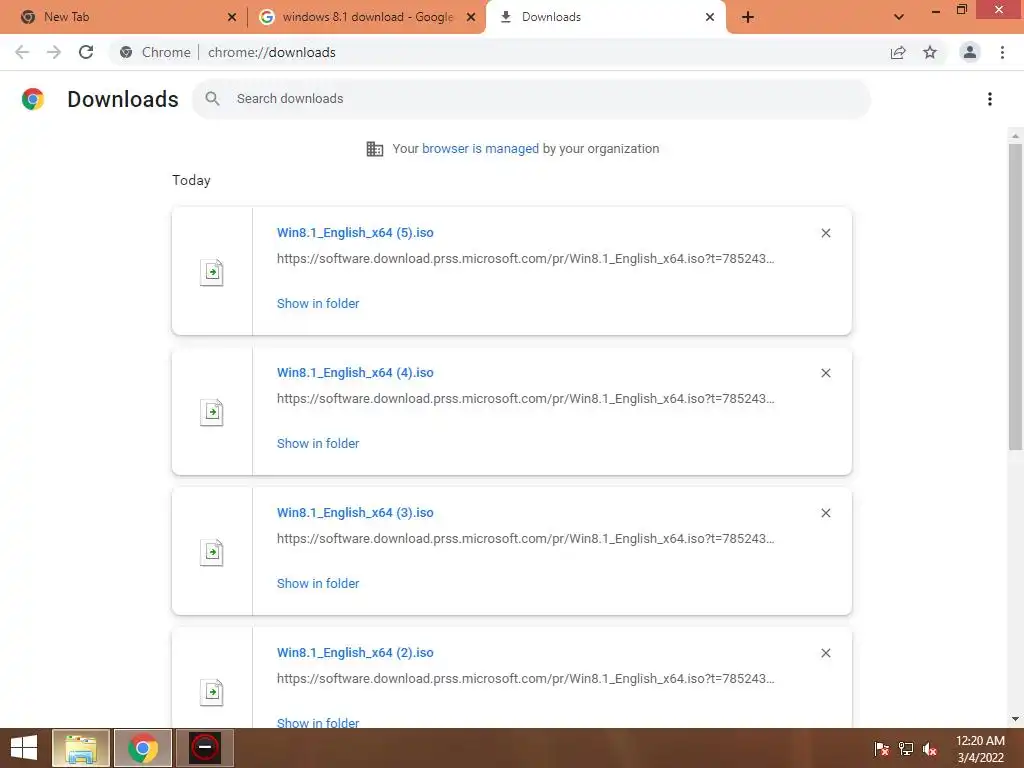The width and height of the screenshot is (1024, 768).
Task: Open File Explorer from the taskbar
Action: (81, 748)
